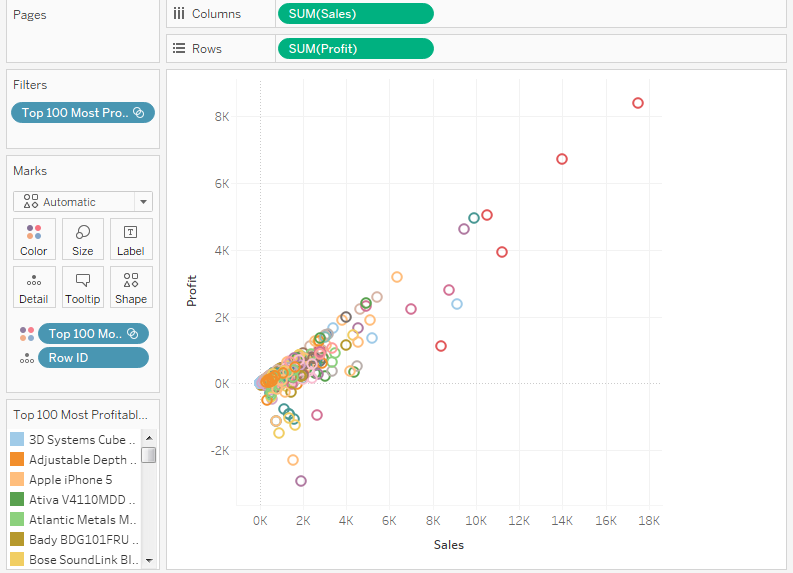The image size is (793, 573).
Task: Open the Label marks card
Action: coord(131,239)
